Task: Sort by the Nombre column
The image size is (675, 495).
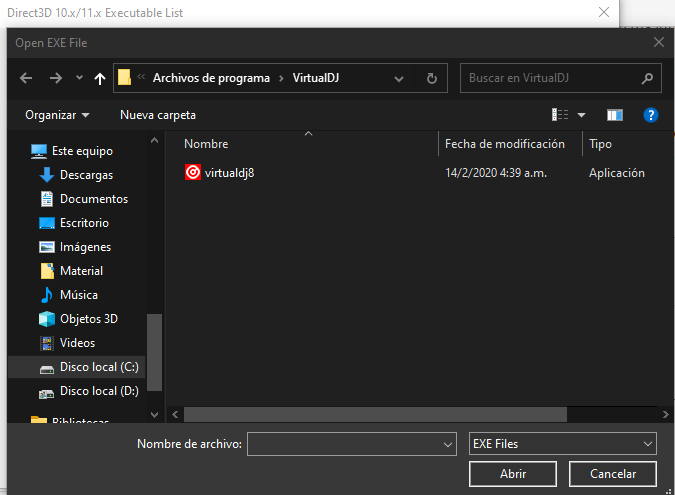Action: pyautogui.click(x=206, y=144)
